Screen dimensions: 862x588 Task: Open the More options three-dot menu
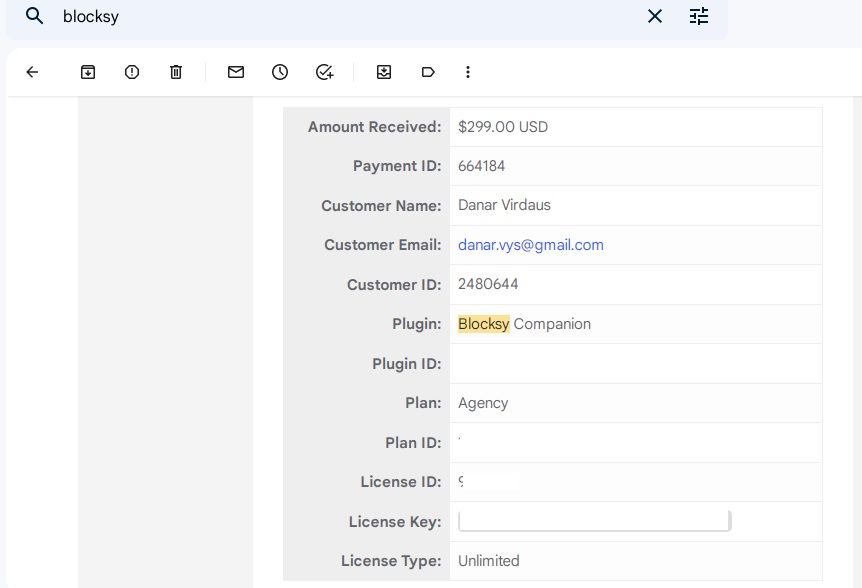tap(468, 72)
